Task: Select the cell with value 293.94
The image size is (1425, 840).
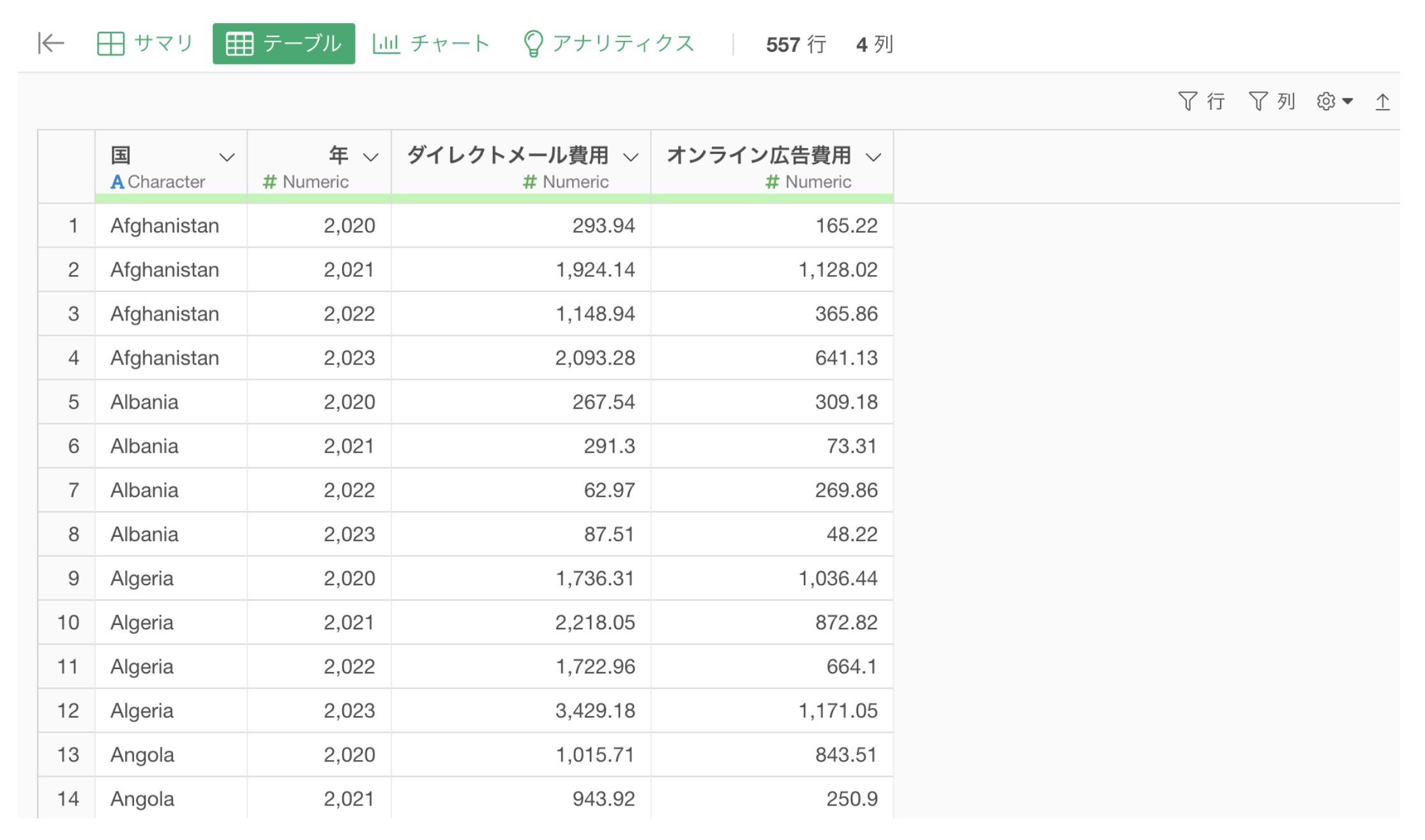Action: point(521,225)
